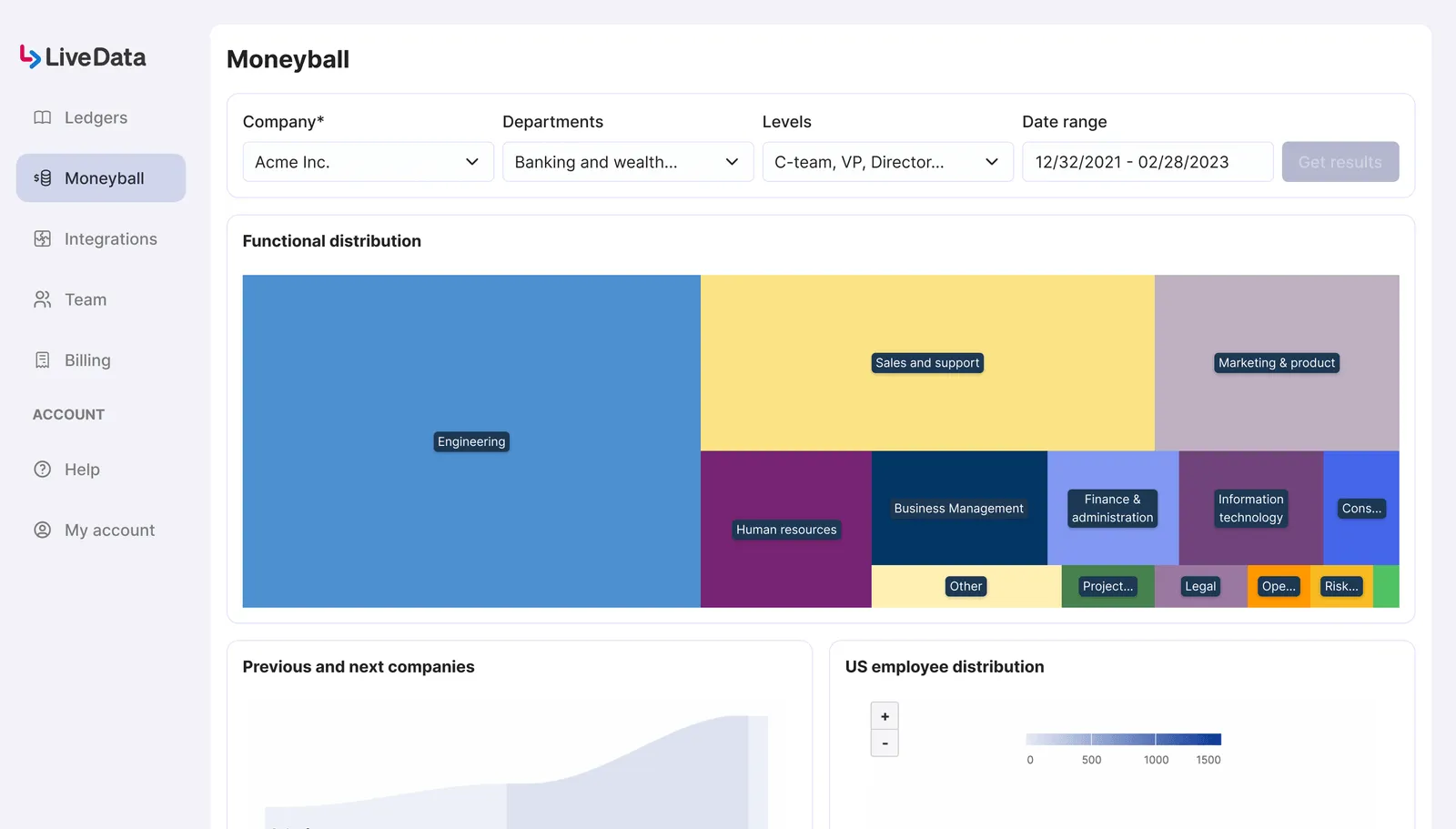Select the Moneyball coins icon in sidebar
Viewport: 1456px width, 829px height.
tap(42, 177)
